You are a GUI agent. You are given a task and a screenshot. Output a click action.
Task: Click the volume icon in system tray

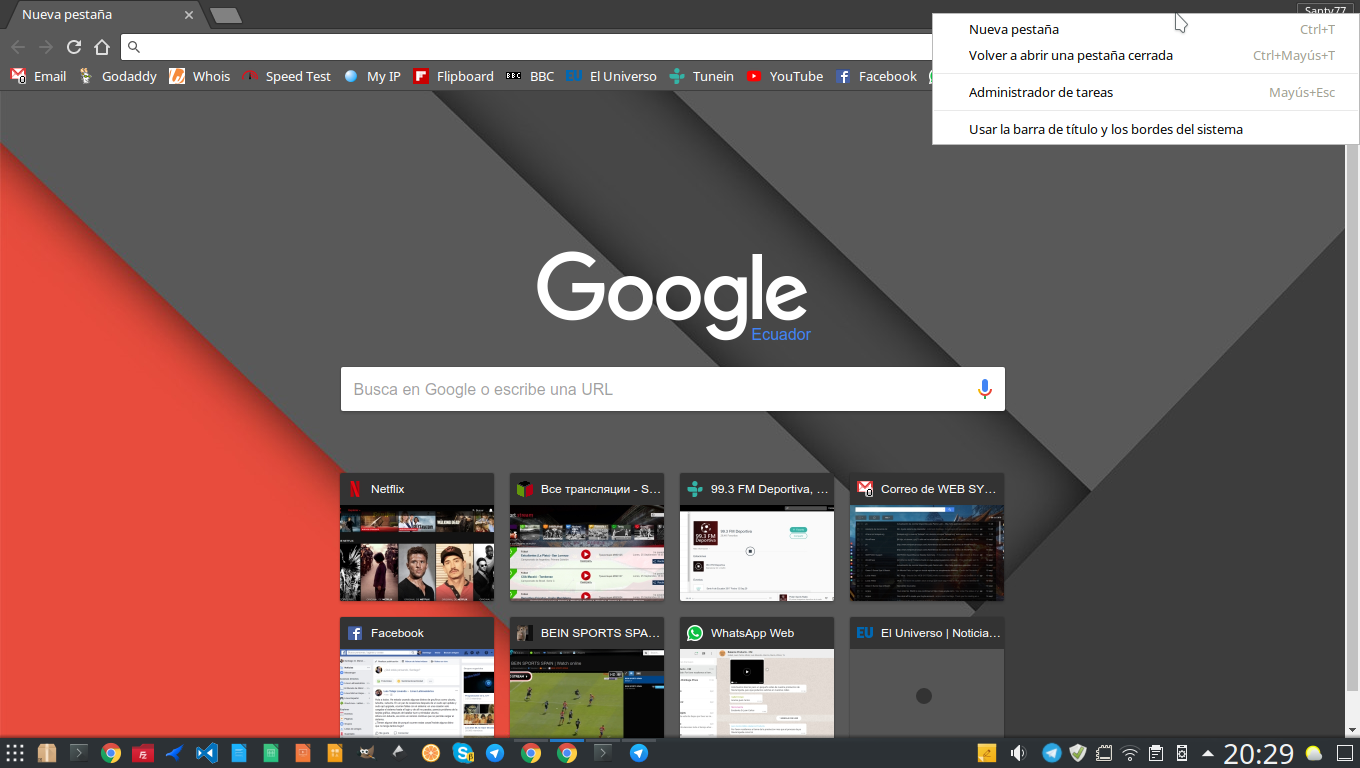point(1018,753)
